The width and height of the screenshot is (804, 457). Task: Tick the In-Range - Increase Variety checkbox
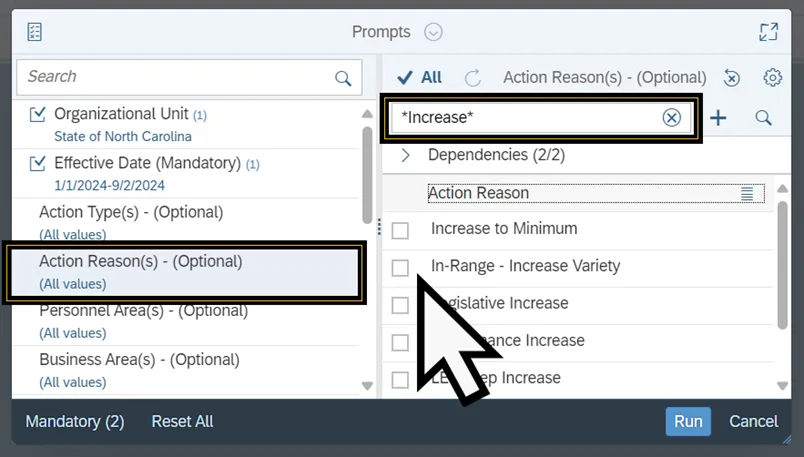coord(400,267)
